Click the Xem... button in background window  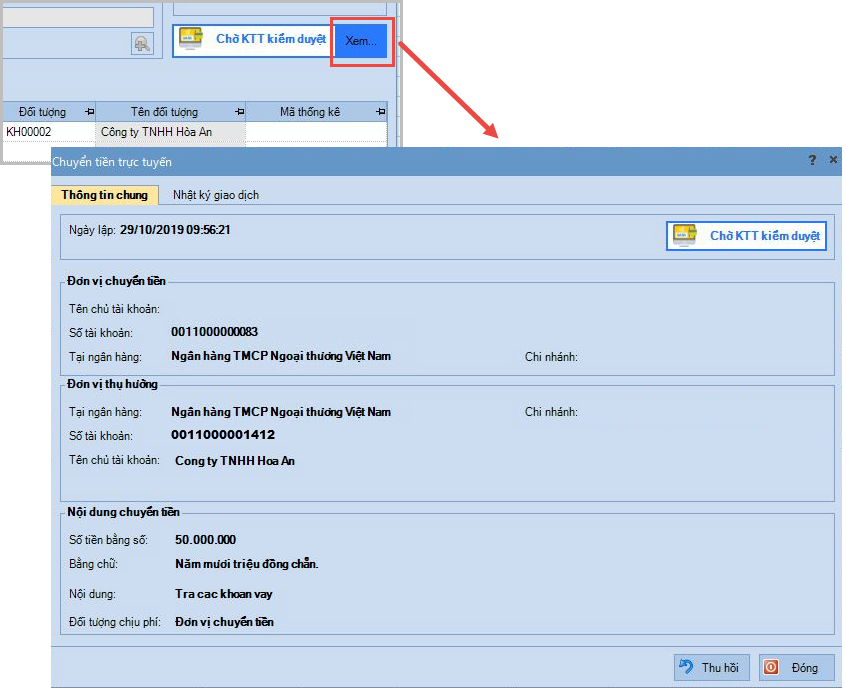361,41
